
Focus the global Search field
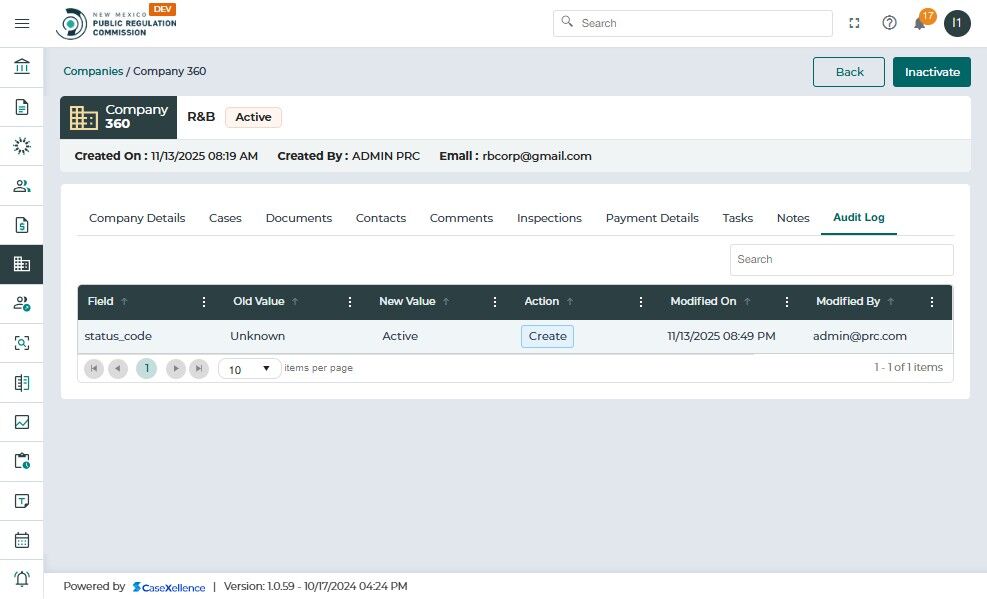coord(693,23)
